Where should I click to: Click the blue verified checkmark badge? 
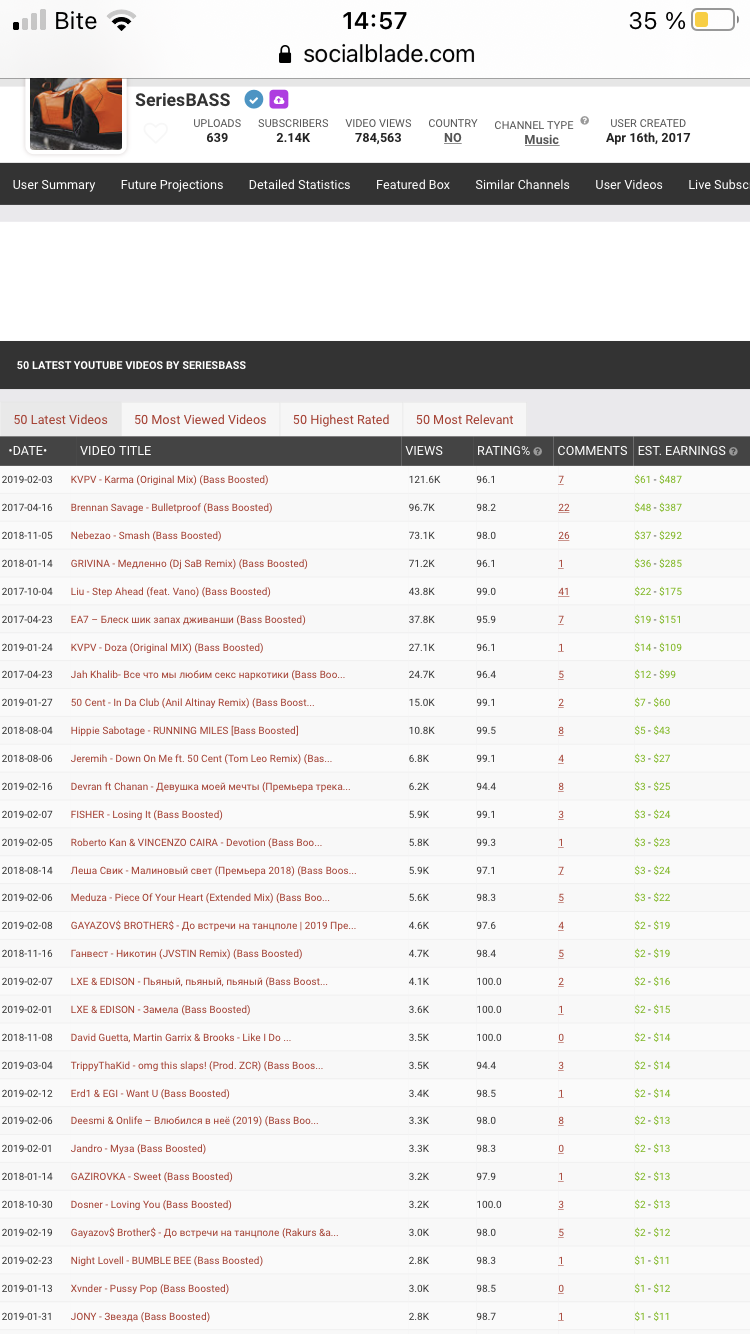coord(254,99)
